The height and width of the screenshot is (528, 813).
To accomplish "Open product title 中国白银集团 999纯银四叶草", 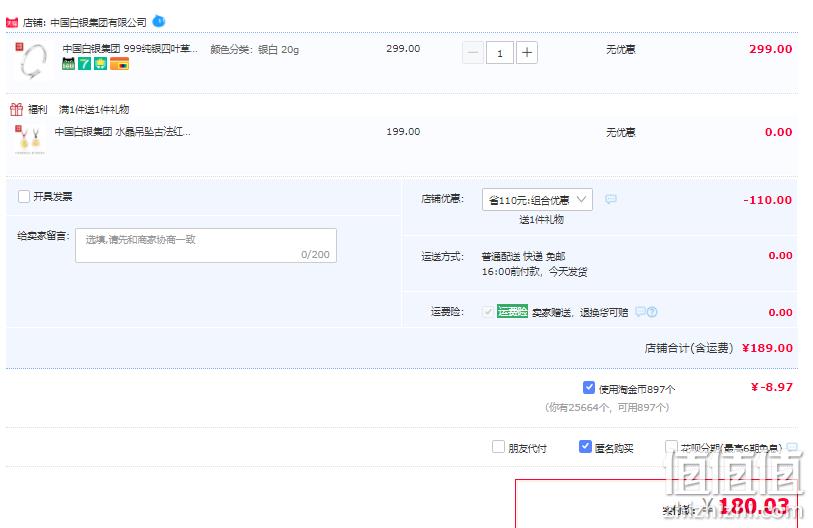I will [130, 49].
